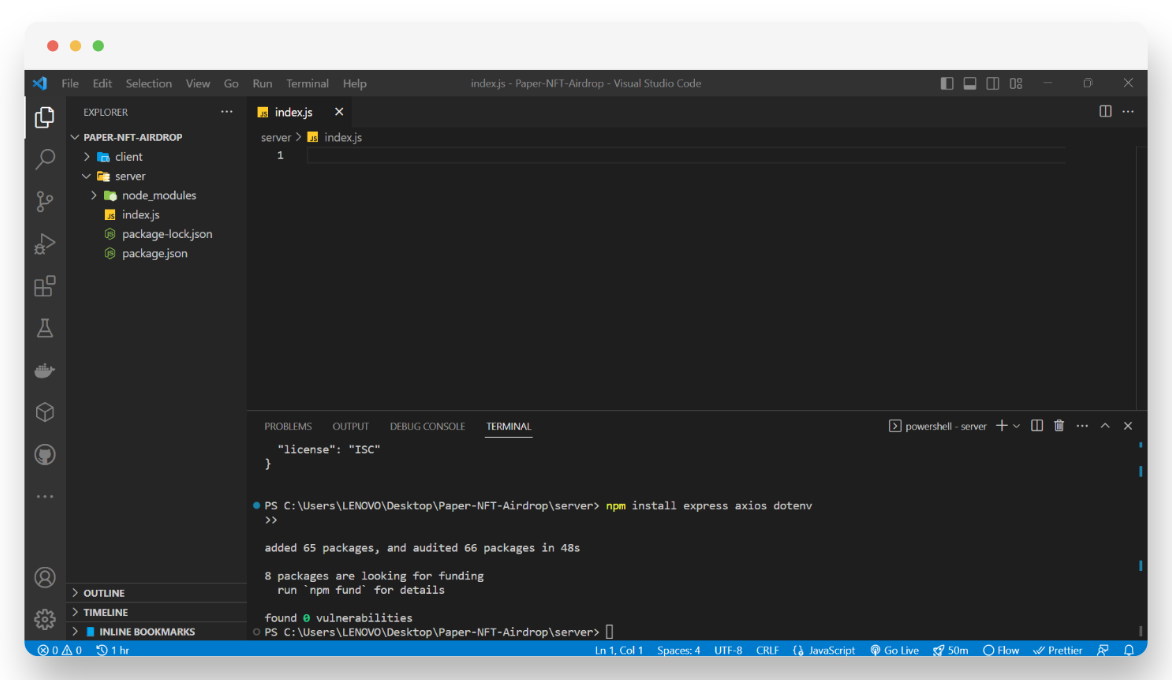The width and height of the screenshot is (1172, 680).
Task: Open the Extensions view
Action: [45, 286]
